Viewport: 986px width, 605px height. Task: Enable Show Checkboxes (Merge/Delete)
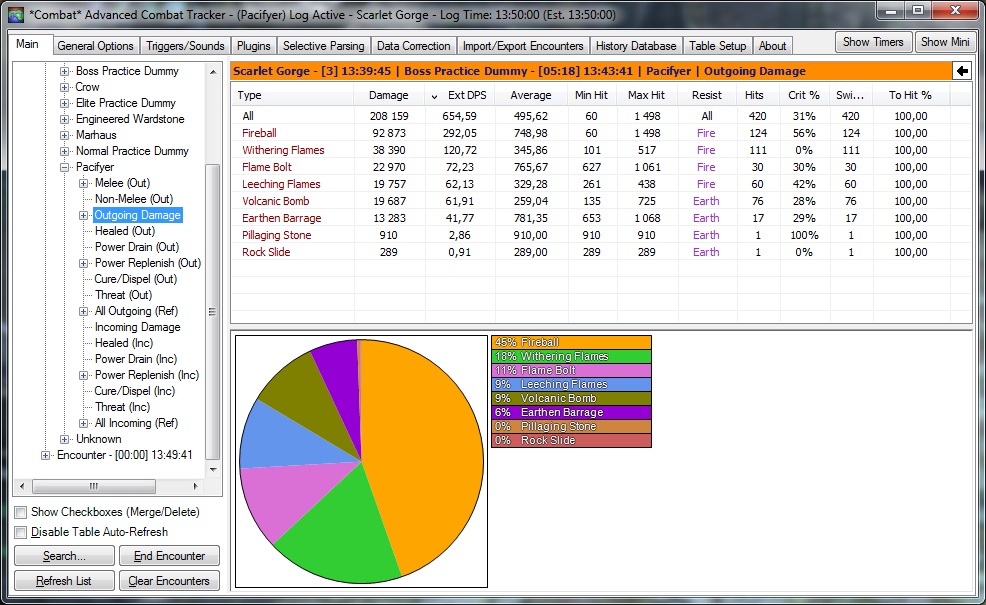pos(21,513)
